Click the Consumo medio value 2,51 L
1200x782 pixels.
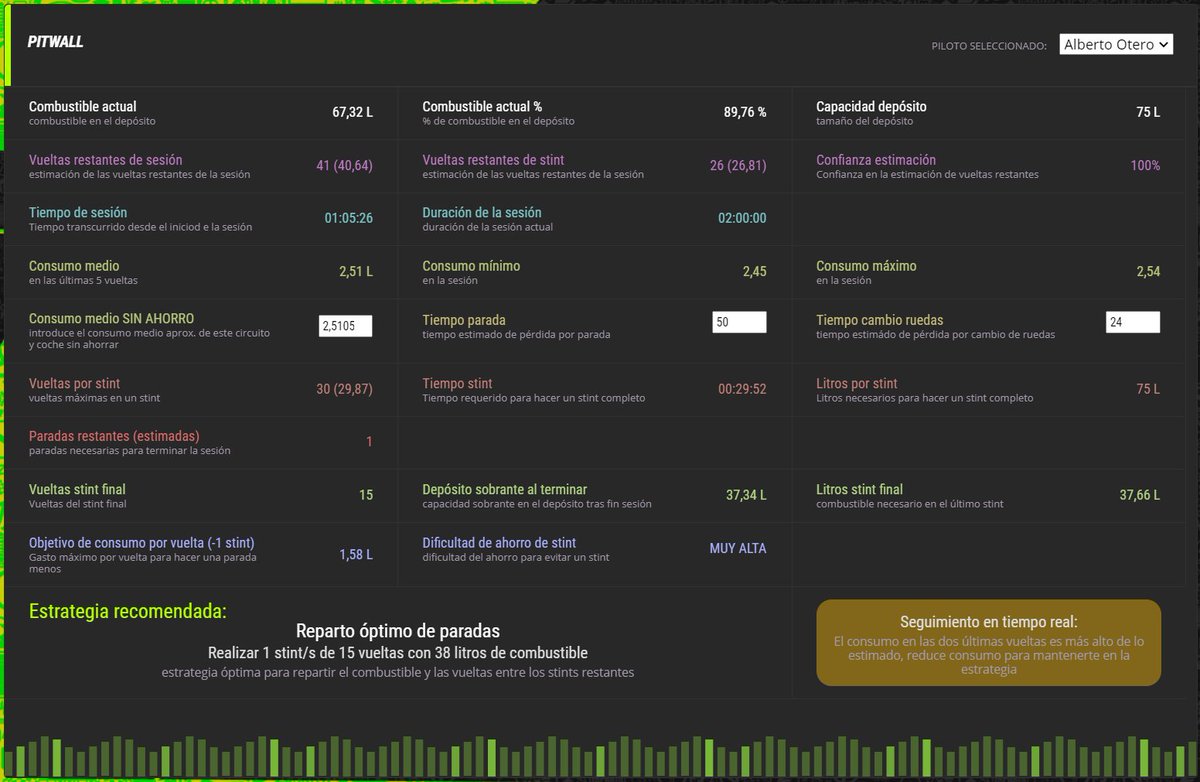tap(356, 272)
